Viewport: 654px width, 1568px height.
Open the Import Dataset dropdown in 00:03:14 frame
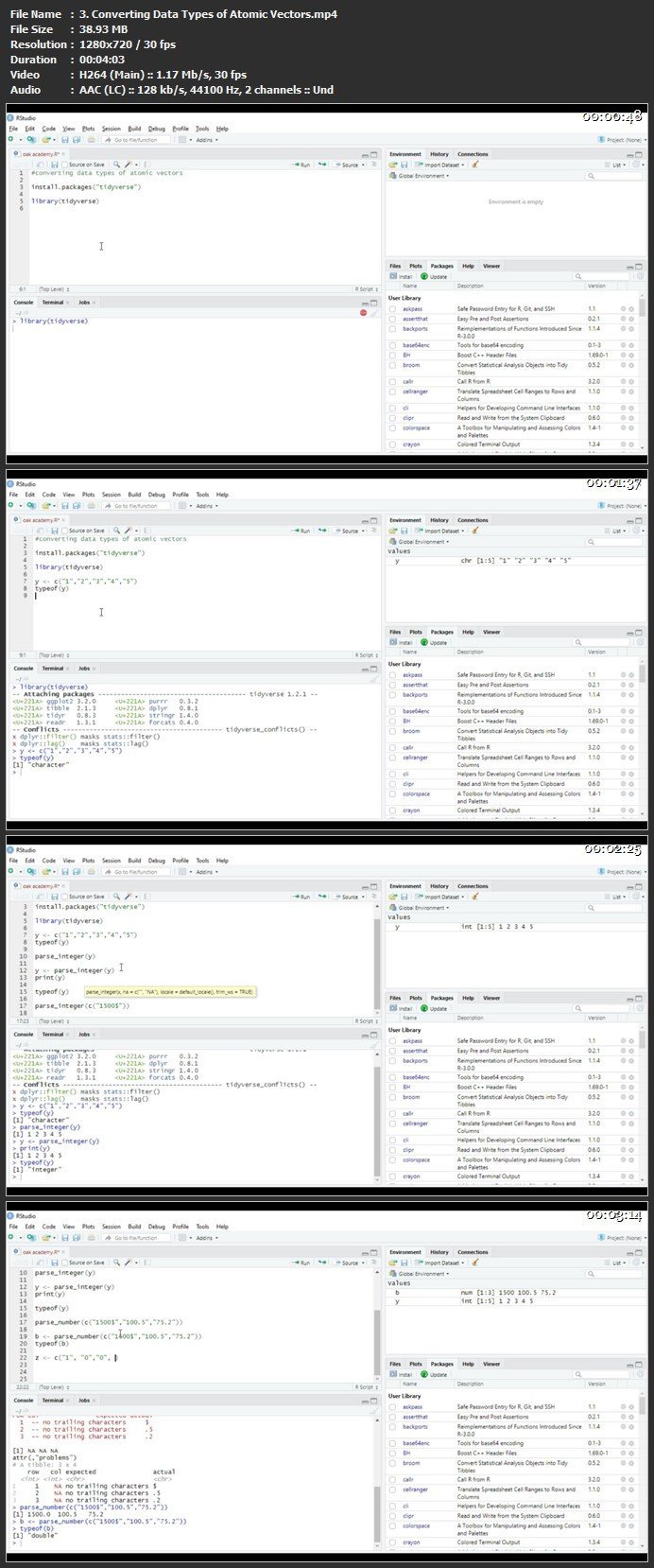click(x=438, y=1263)
